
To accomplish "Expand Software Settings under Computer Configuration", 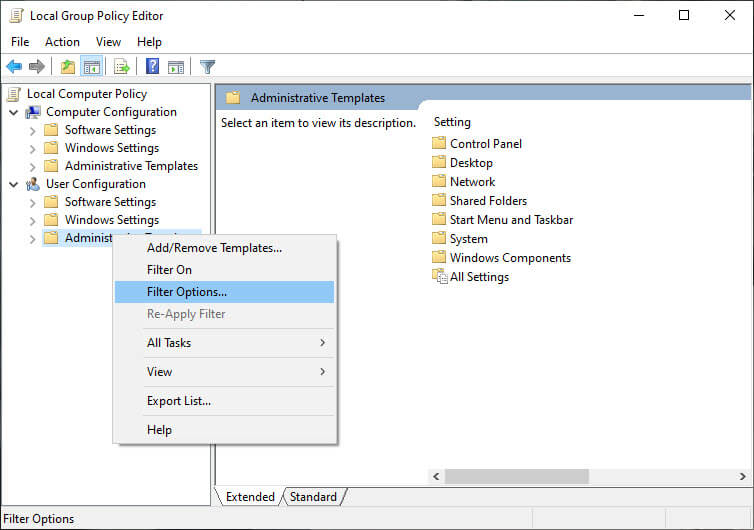I will (32, 131).
